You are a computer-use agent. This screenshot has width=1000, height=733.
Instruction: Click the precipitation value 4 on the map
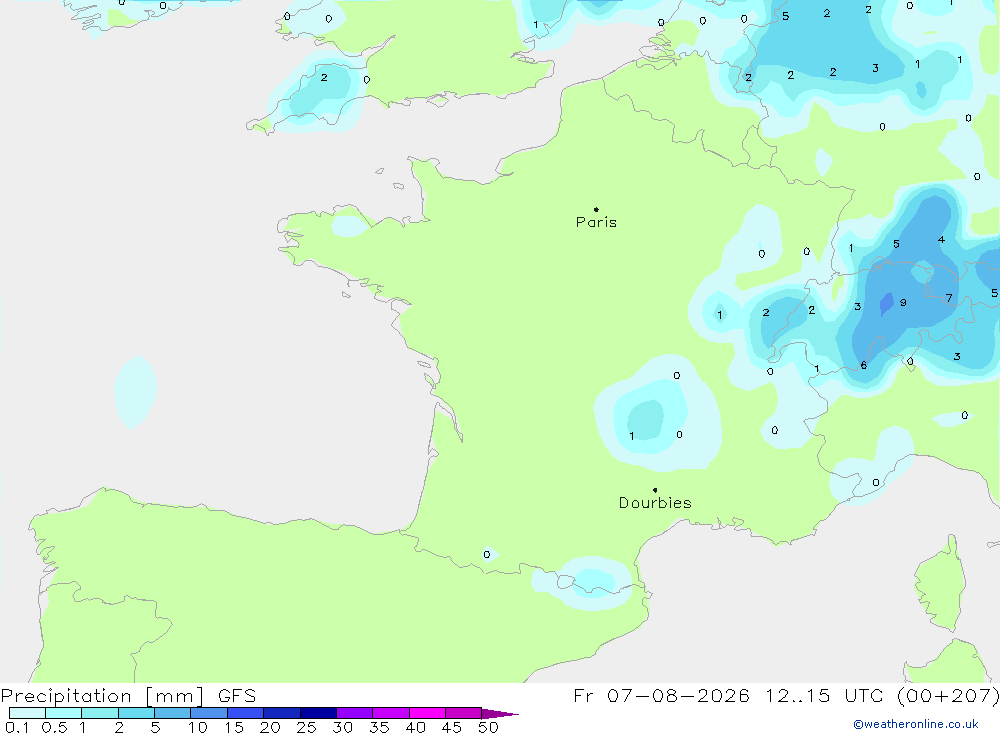click(x=941, y=240)
